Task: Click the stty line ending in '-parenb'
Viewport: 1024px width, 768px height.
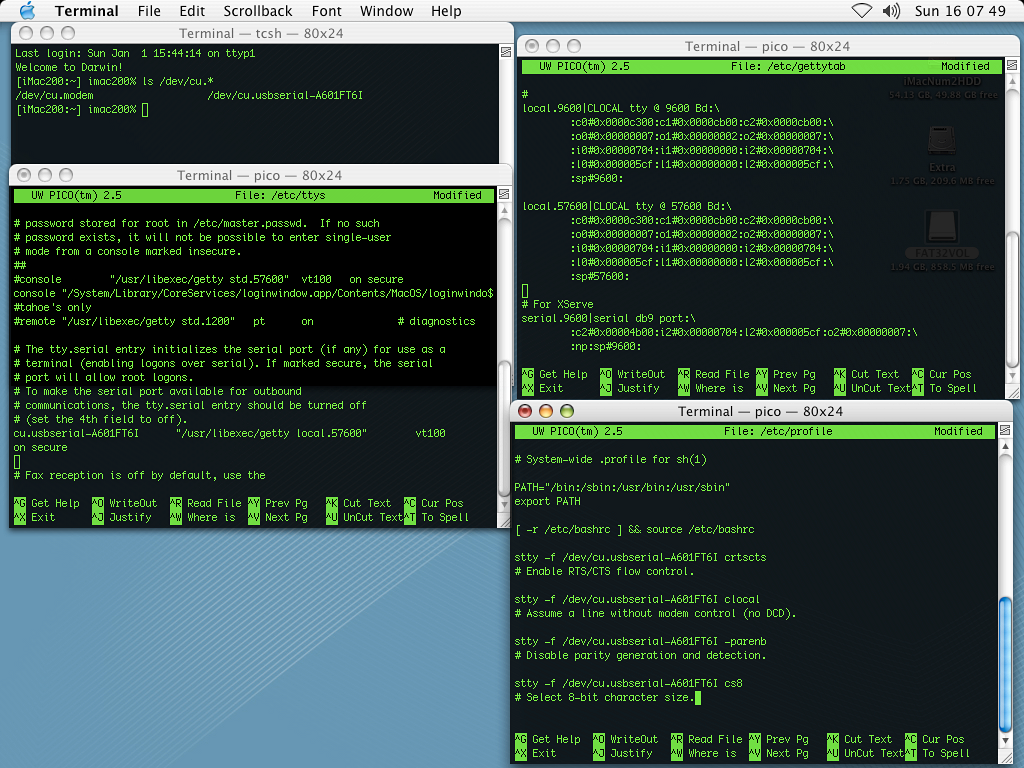Action: click(x=641, y=642)
